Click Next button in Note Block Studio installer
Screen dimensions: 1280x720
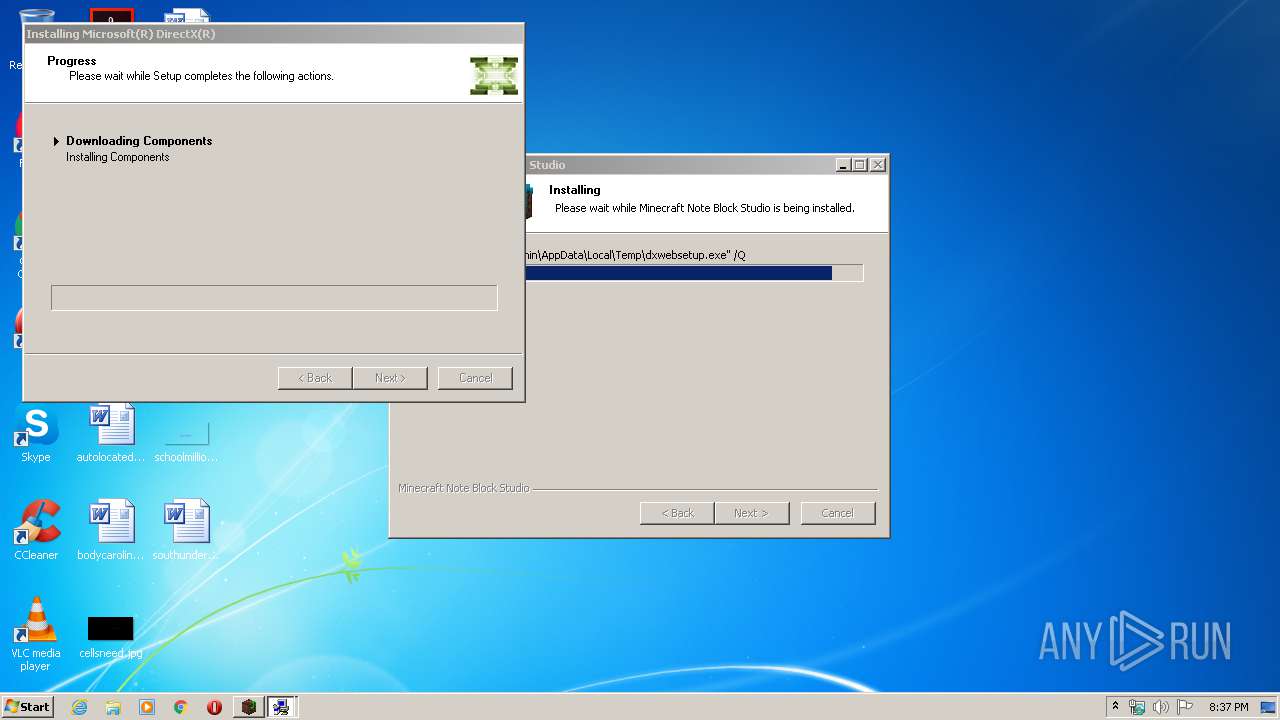[x=751, y=513]
